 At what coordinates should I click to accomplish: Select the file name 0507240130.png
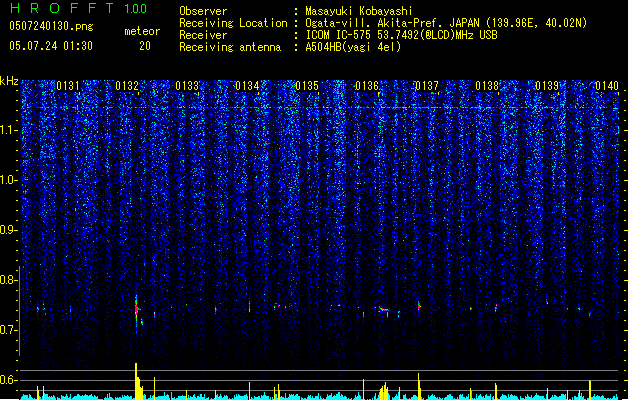pos(51,26)
